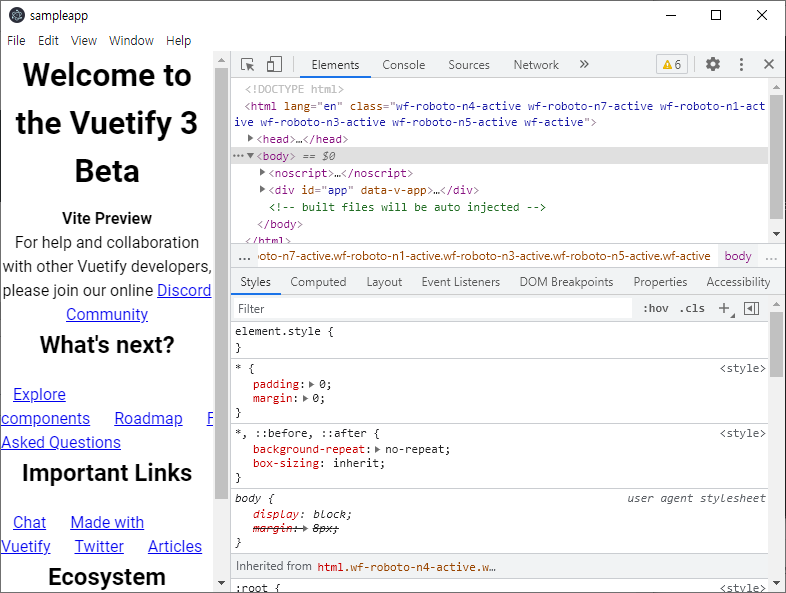The width and height of the screenshot is (786, 593).
Task: Maximize the sampleapp window
Action: click(x=716, y=16)
